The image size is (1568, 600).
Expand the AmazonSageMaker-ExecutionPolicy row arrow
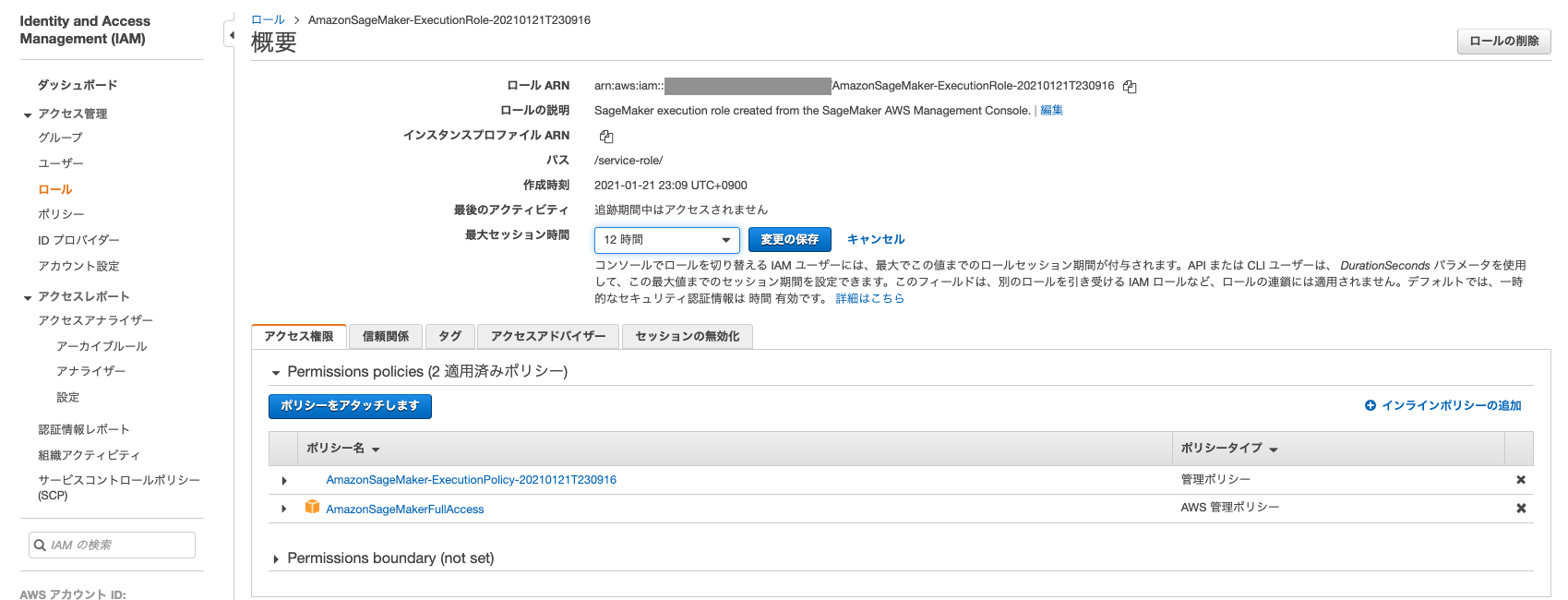[284, 481]
